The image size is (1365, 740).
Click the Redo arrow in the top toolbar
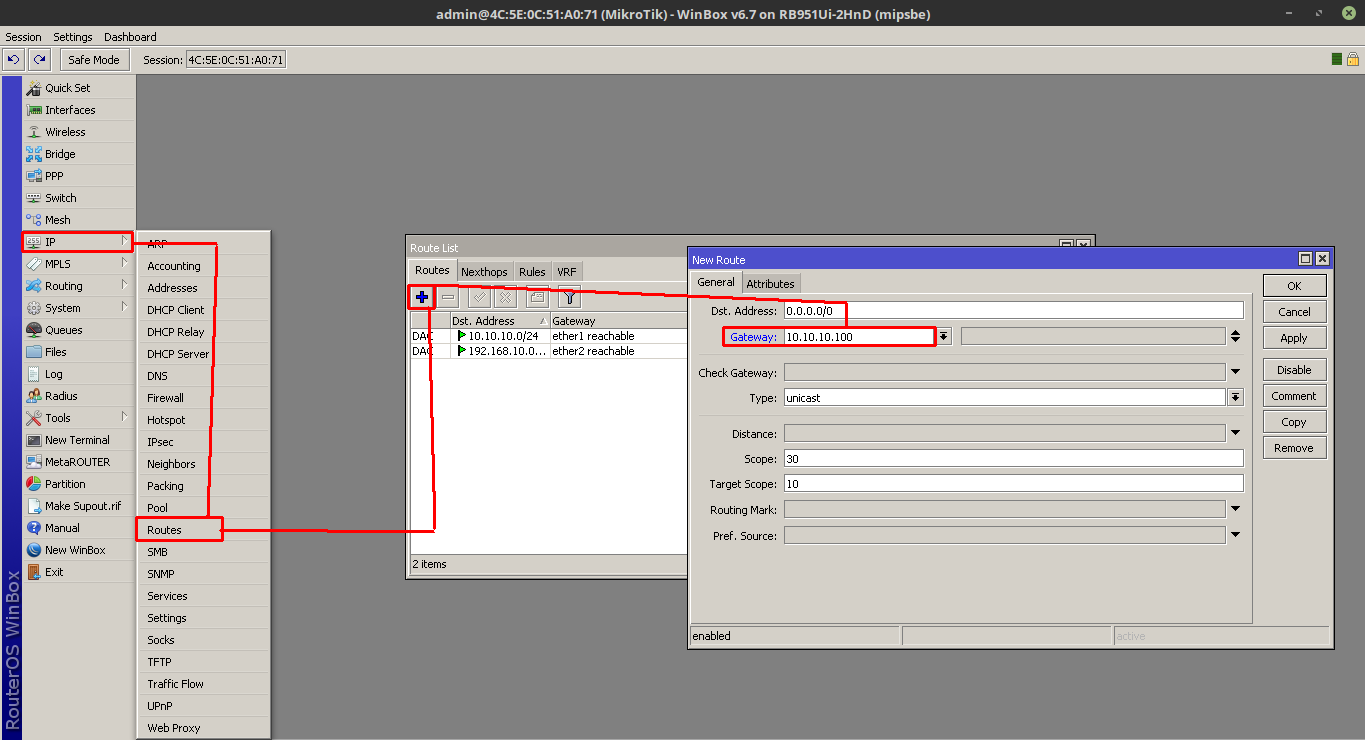pyautogui.click(x=40, y=60)
